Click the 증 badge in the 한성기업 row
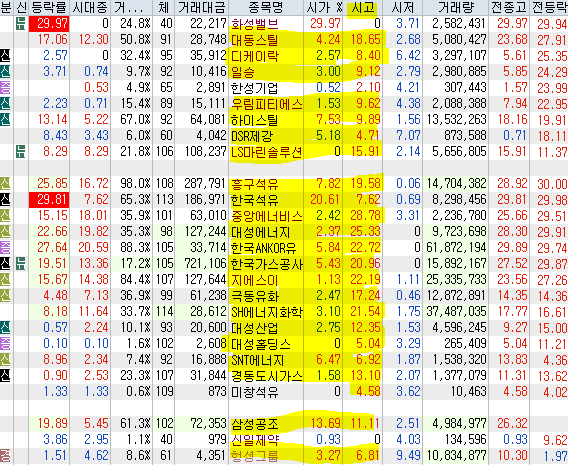The width and height of the screenshot is (568, 465). [x=5, y=88]
